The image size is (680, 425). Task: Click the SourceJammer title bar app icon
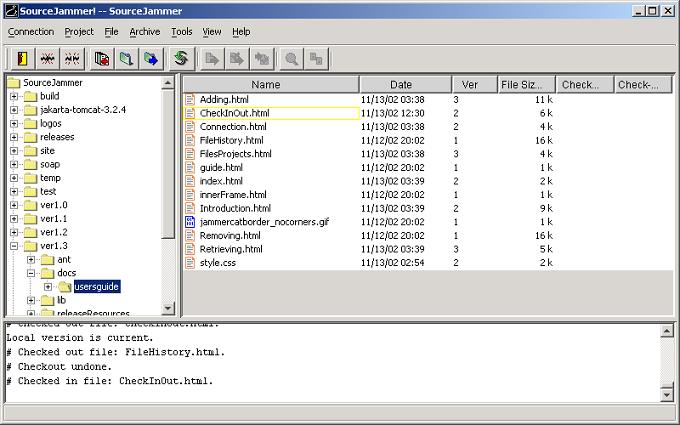coord(11,11)
